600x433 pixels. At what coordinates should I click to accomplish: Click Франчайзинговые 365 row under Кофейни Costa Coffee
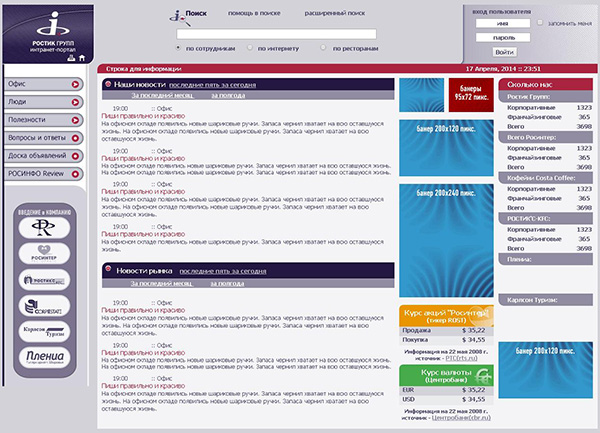point(549,199)
